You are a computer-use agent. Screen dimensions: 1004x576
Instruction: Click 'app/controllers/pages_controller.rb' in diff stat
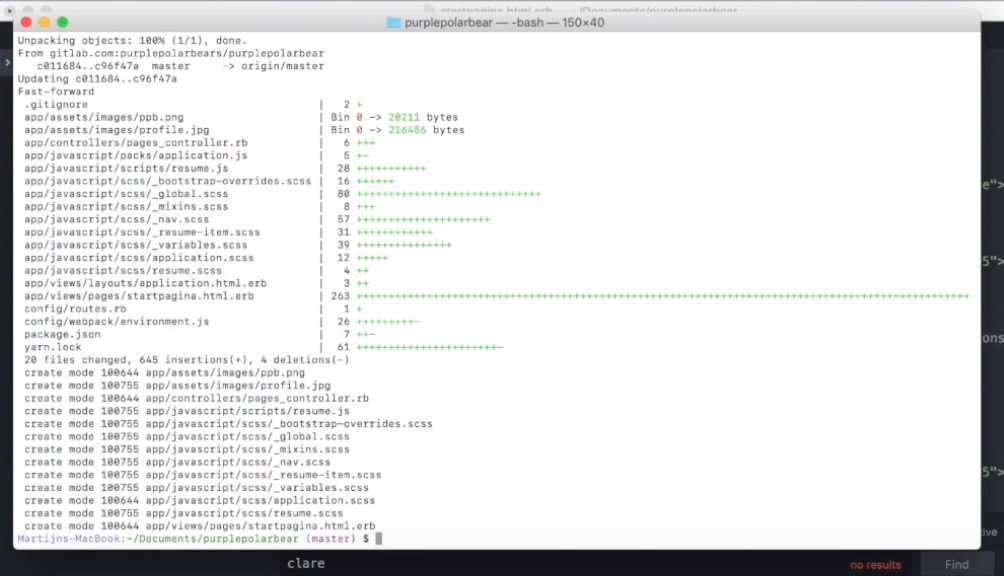point(136,143)
